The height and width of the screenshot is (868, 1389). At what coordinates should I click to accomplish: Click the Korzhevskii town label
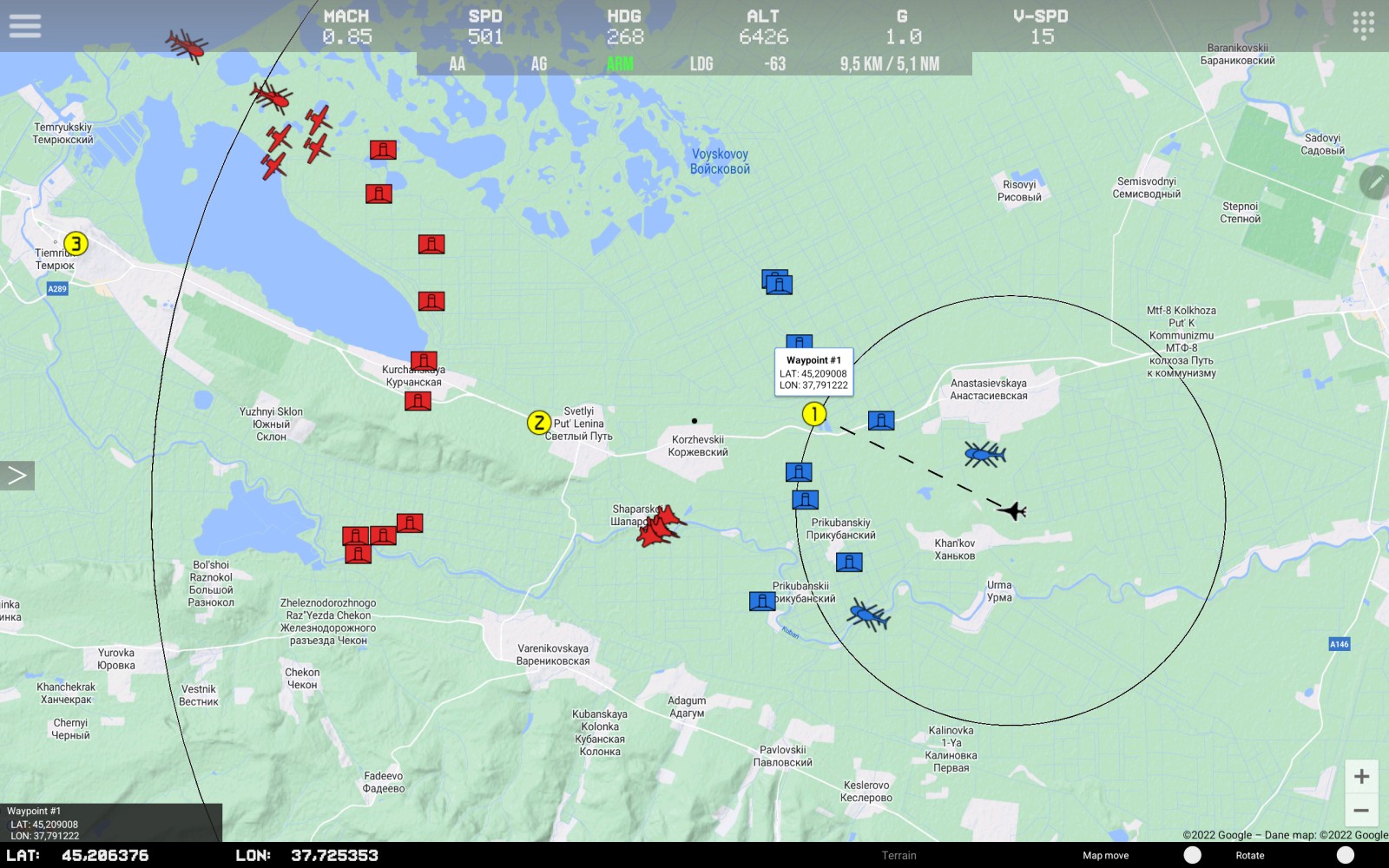click(x=698, y=445)
